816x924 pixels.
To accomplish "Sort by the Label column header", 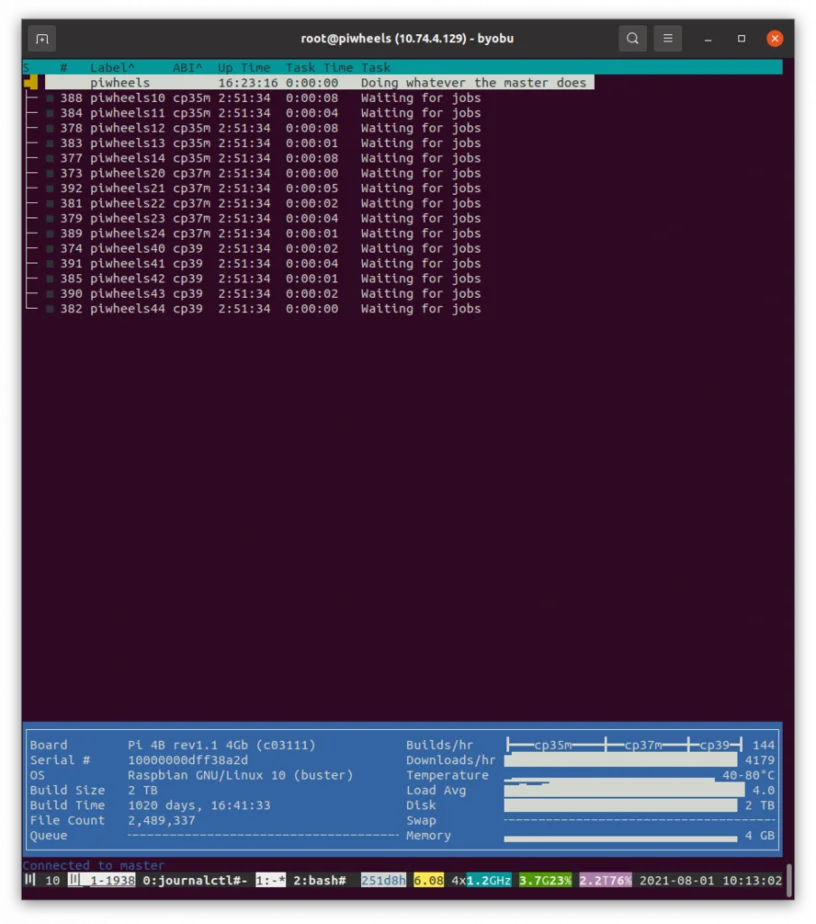I will [112, 68].
